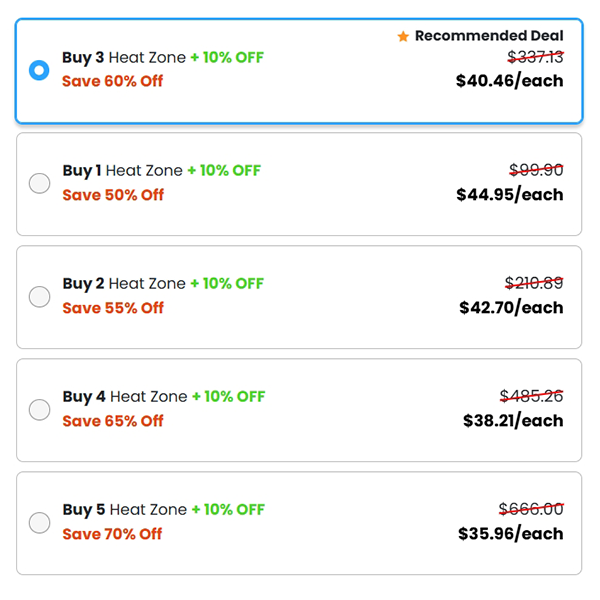Click the Save 70% Off text

(112, 534)
